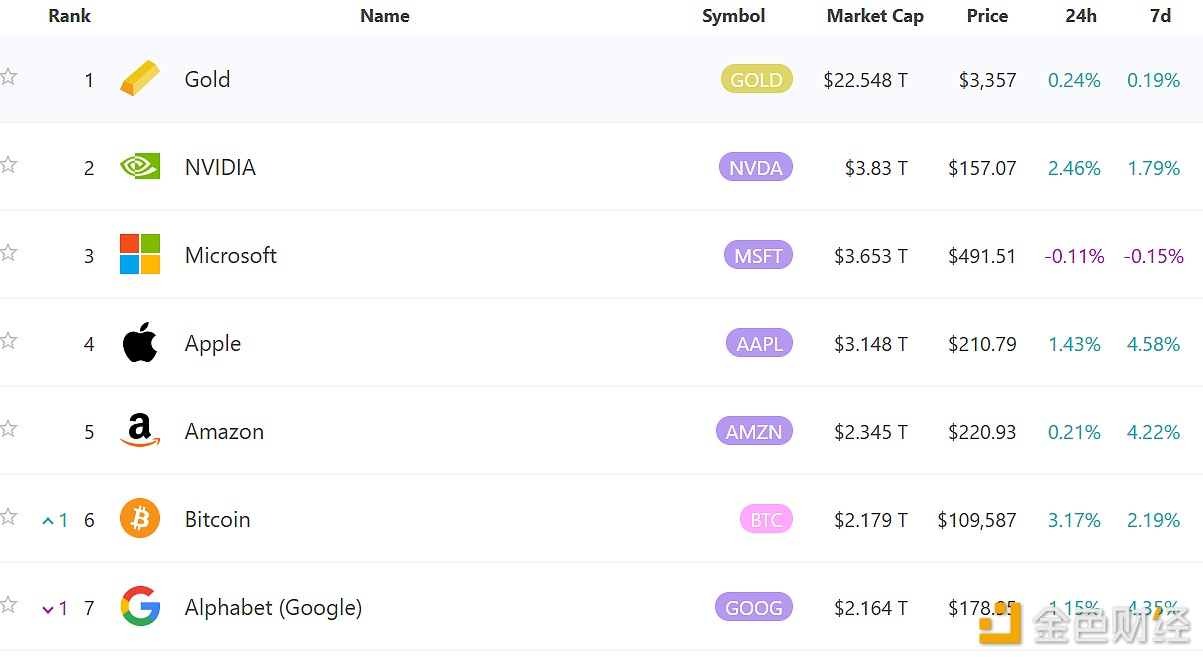Click the Microsoft logo icon

pos(139,255)
